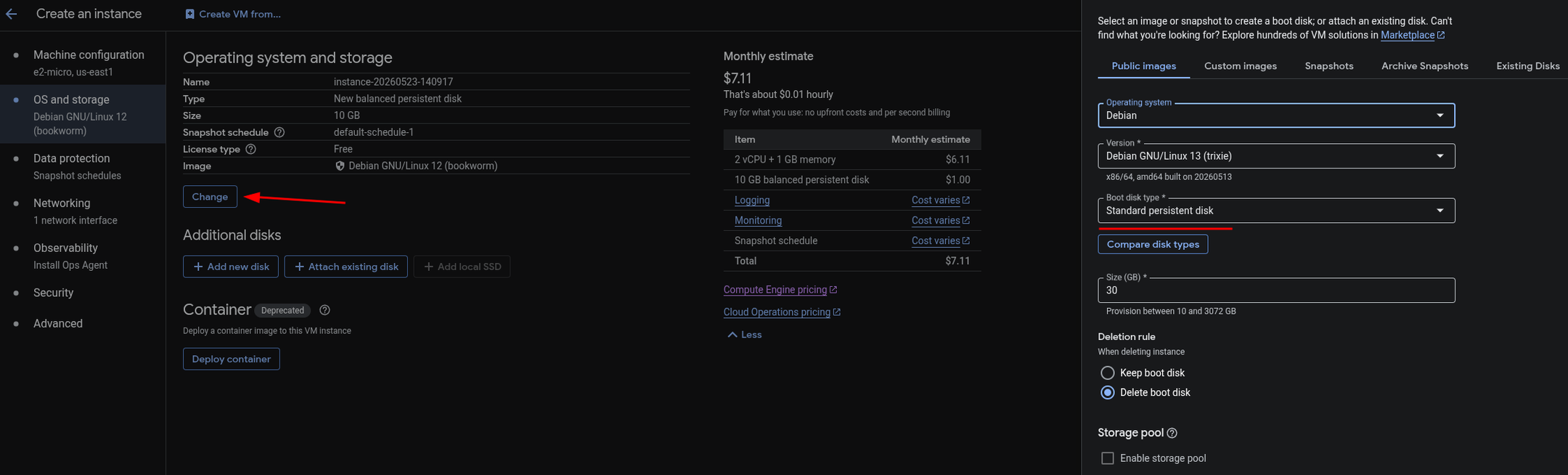Click Add local SSD button
Image resolution: width=1568 pixels, height=475 pixels.
(462, 267)
